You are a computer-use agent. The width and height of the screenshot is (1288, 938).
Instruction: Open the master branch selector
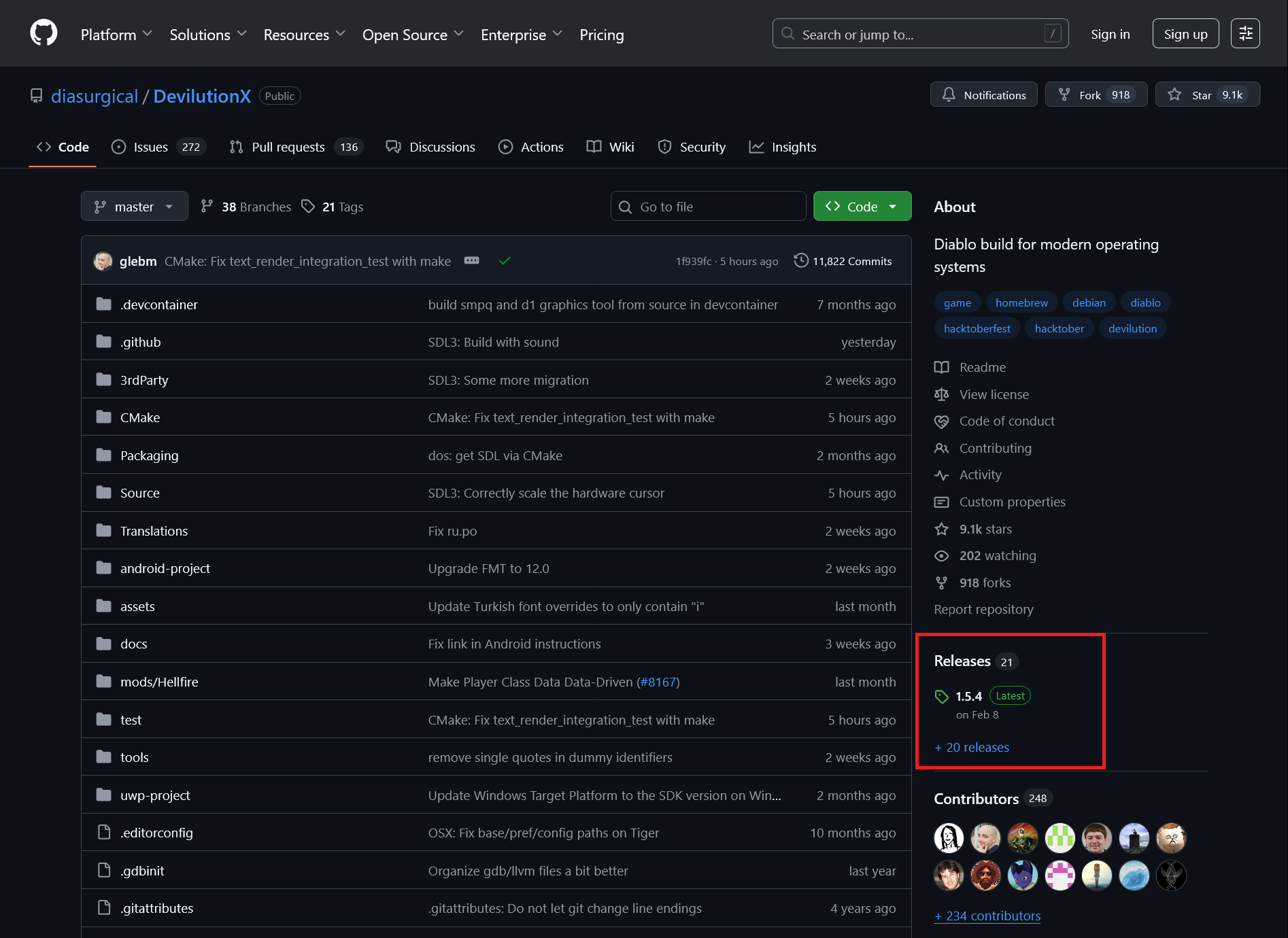[x=134, y=206]
